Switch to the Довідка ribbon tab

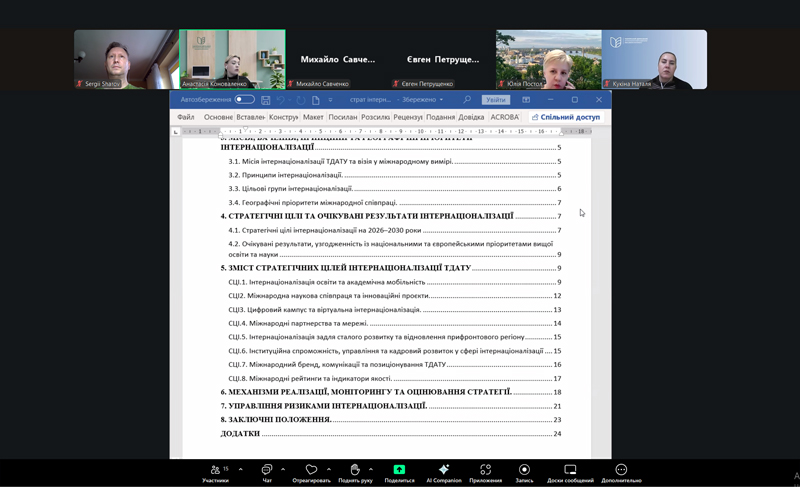pos(471,117)
